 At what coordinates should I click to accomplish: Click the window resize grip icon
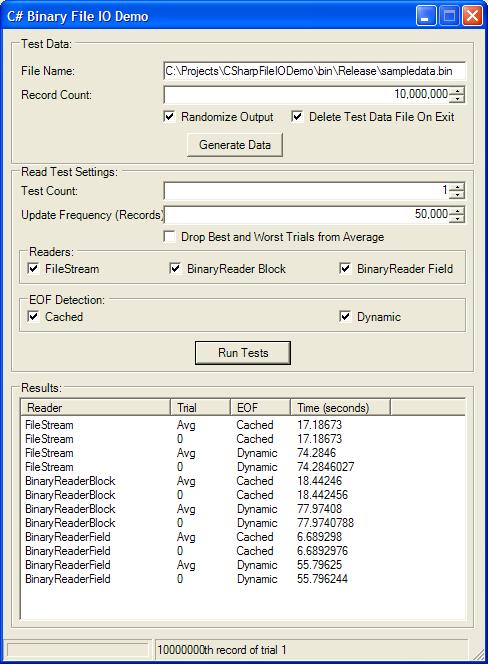point(478,654)
